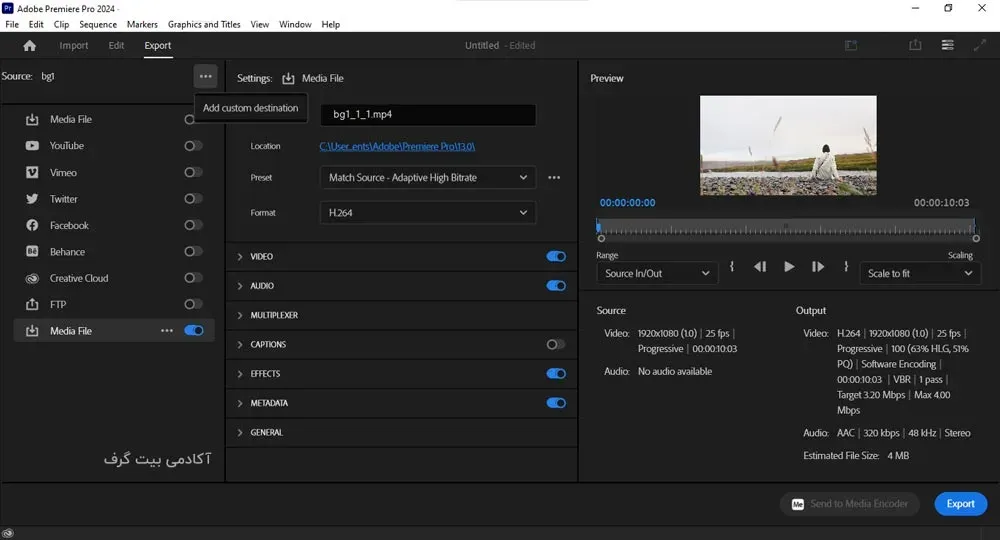Enable the FTP destination toggle
1000x540 pixels.
pos(193,304)
